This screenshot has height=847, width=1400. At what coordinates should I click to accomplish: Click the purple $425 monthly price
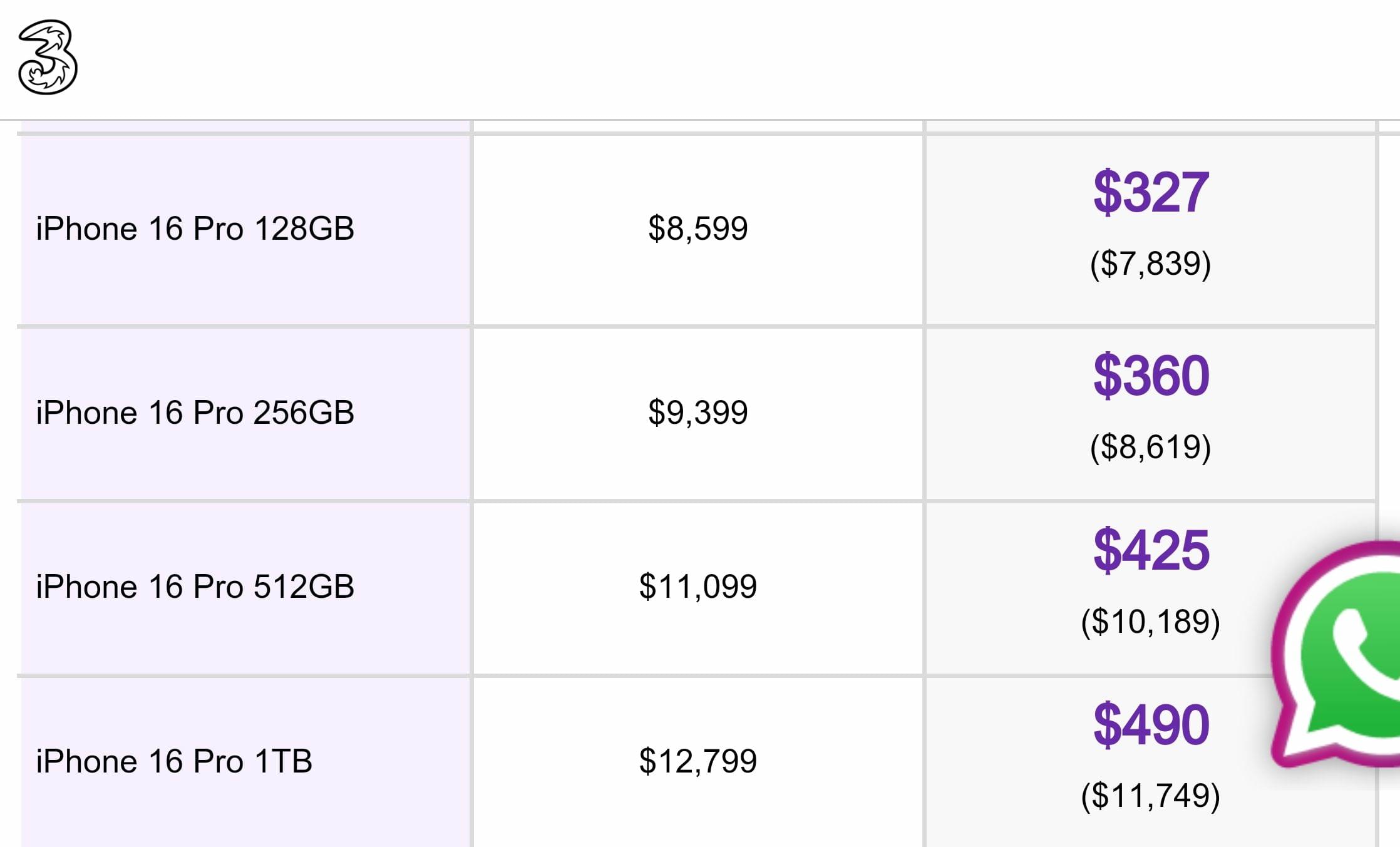click(1151, 550)
